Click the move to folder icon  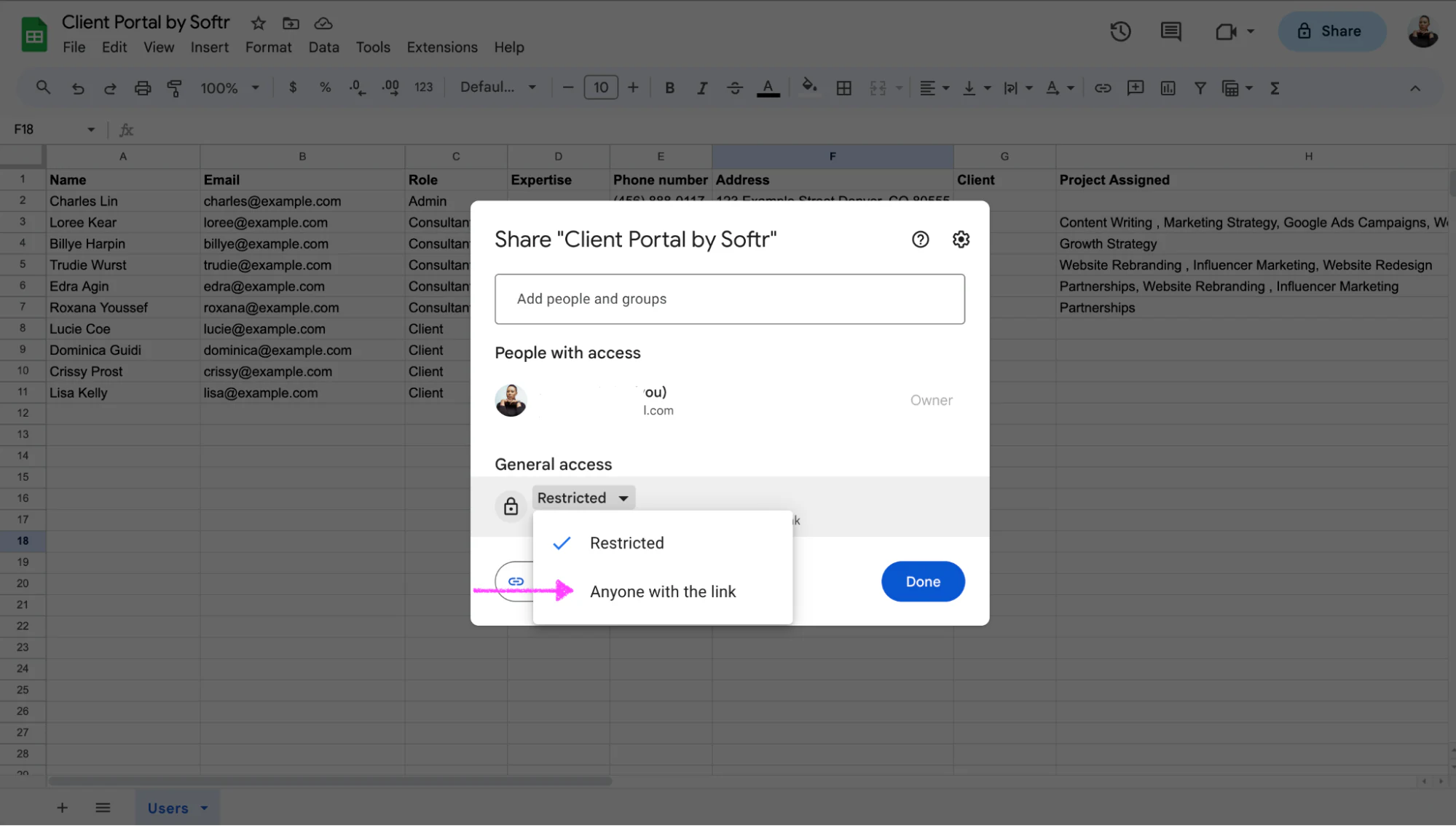pos(291,23)
